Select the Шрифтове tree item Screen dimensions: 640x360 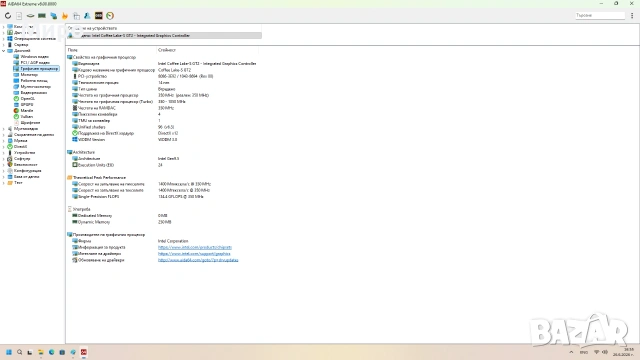coord(30,122)
